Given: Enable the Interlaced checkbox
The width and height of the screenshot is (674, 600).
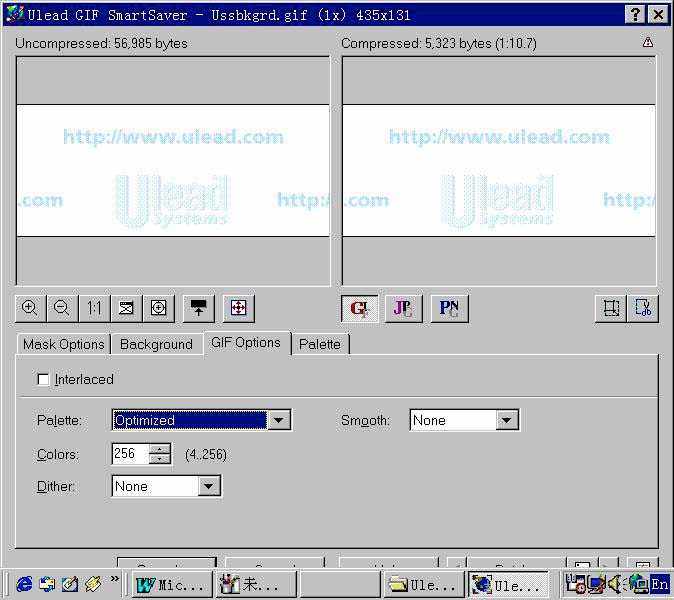Looking at the screenshot, I should (43, 380).
